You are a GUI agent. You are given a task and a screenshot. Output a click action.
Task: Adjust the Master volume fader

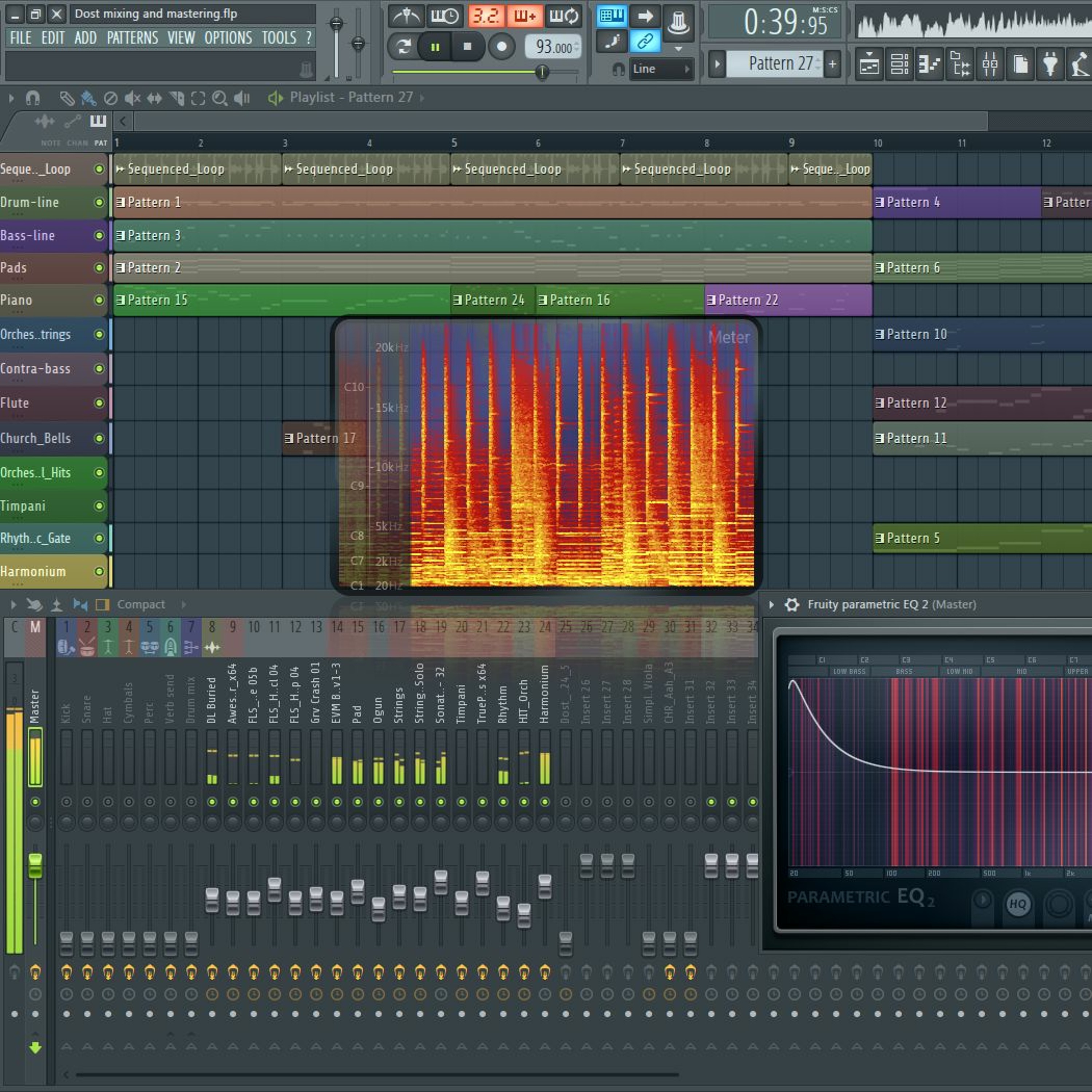[x=35, y=865]
